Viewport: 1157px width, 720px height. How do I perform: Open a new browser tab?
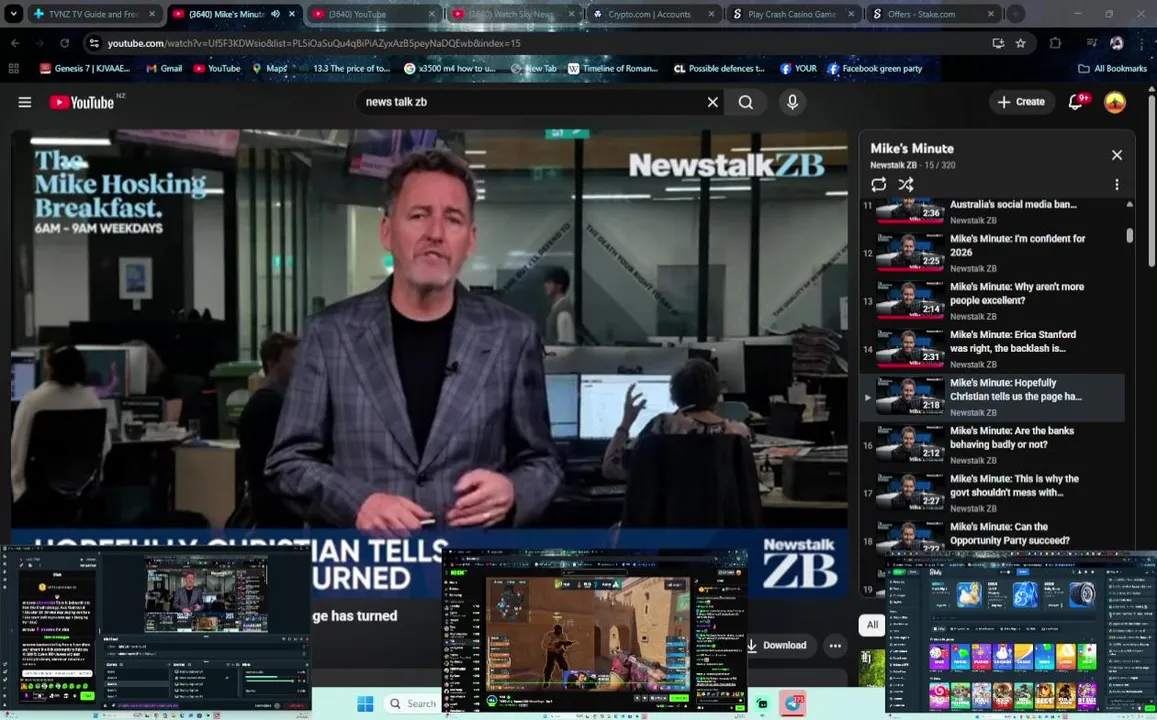point(1016,14)
